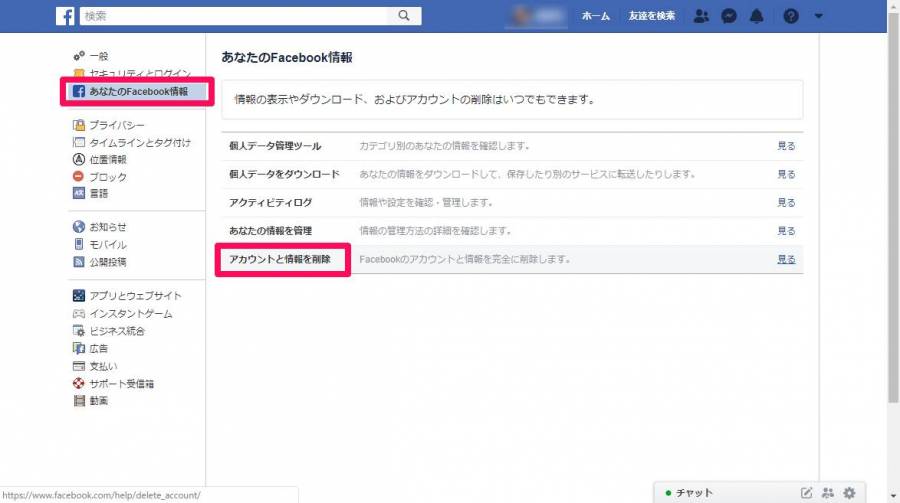Click create group icon in chat bar
The image size is (900, 503).
pos(828,493)
